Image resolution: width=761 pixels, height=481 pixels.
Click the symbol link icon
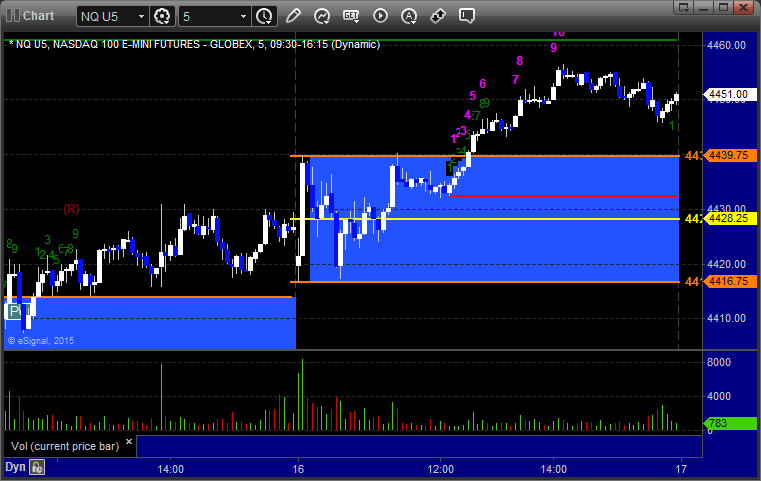tap(438, 16)
